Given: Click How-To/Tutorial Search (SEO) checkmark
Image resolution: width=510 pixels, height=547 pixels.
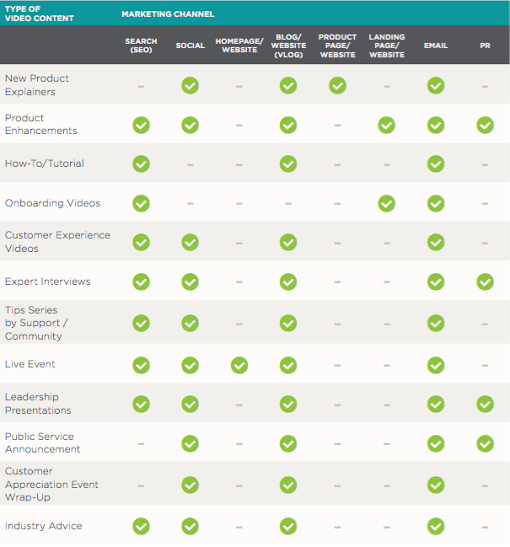Looking at the screenshot, I should (x=141, y=164).
